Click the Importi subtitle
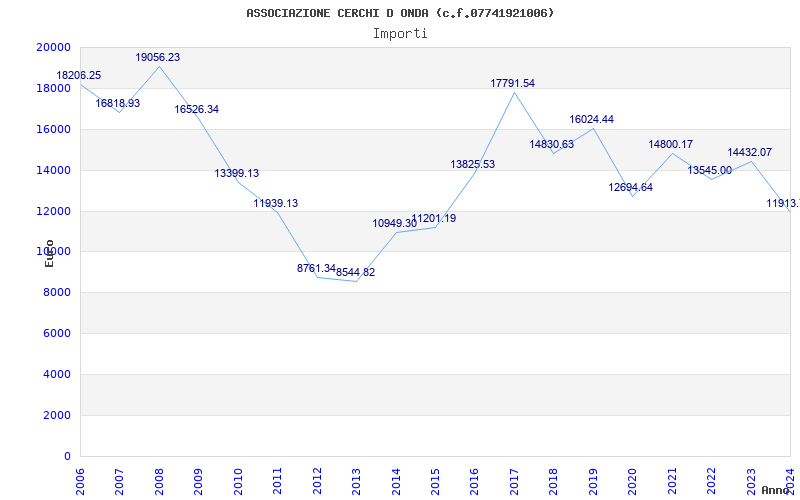The height and width of the screenshot is (500, 800). tap(400, 34)
